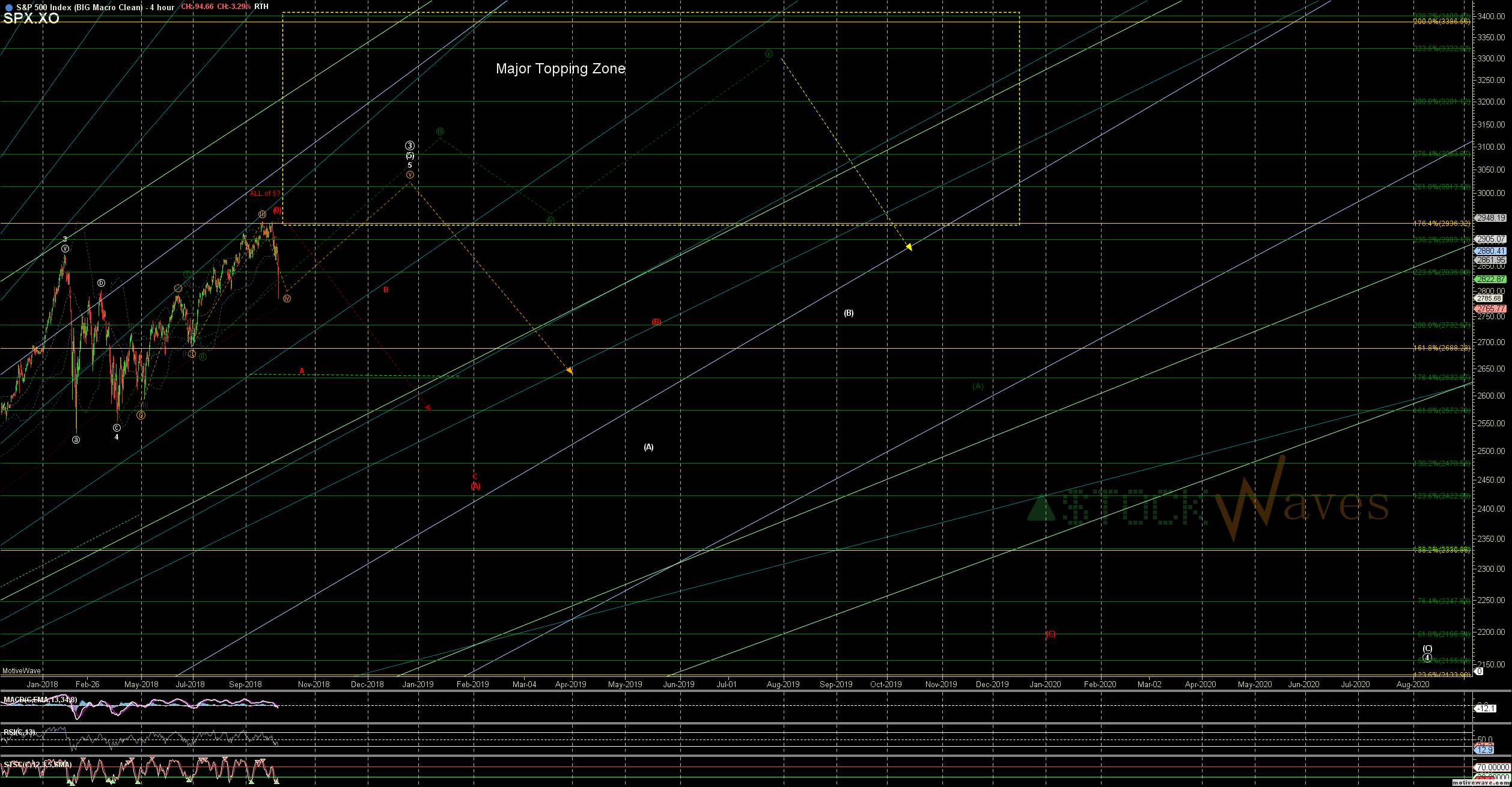This screenshot has width=1512, height=787.
Task: Click the red ALL of 5? annotation
Action: coord(264,194)
